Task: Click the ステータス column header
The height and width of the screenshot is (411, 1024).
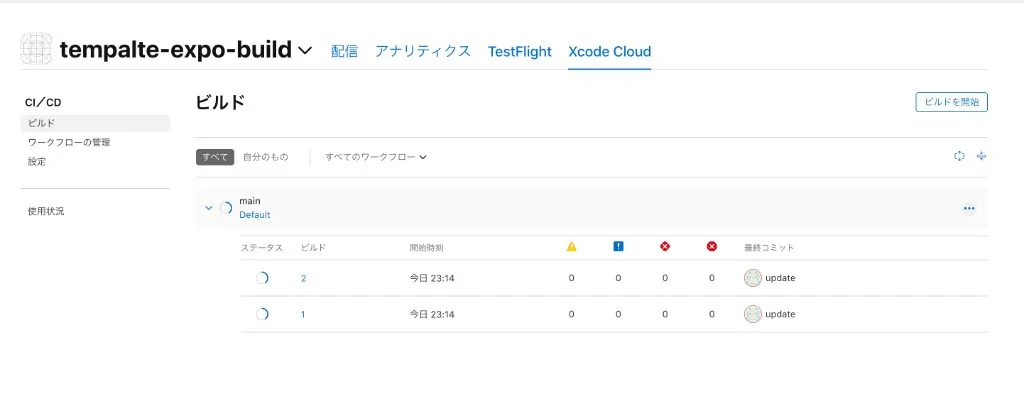Action: [x=262, y=248]
